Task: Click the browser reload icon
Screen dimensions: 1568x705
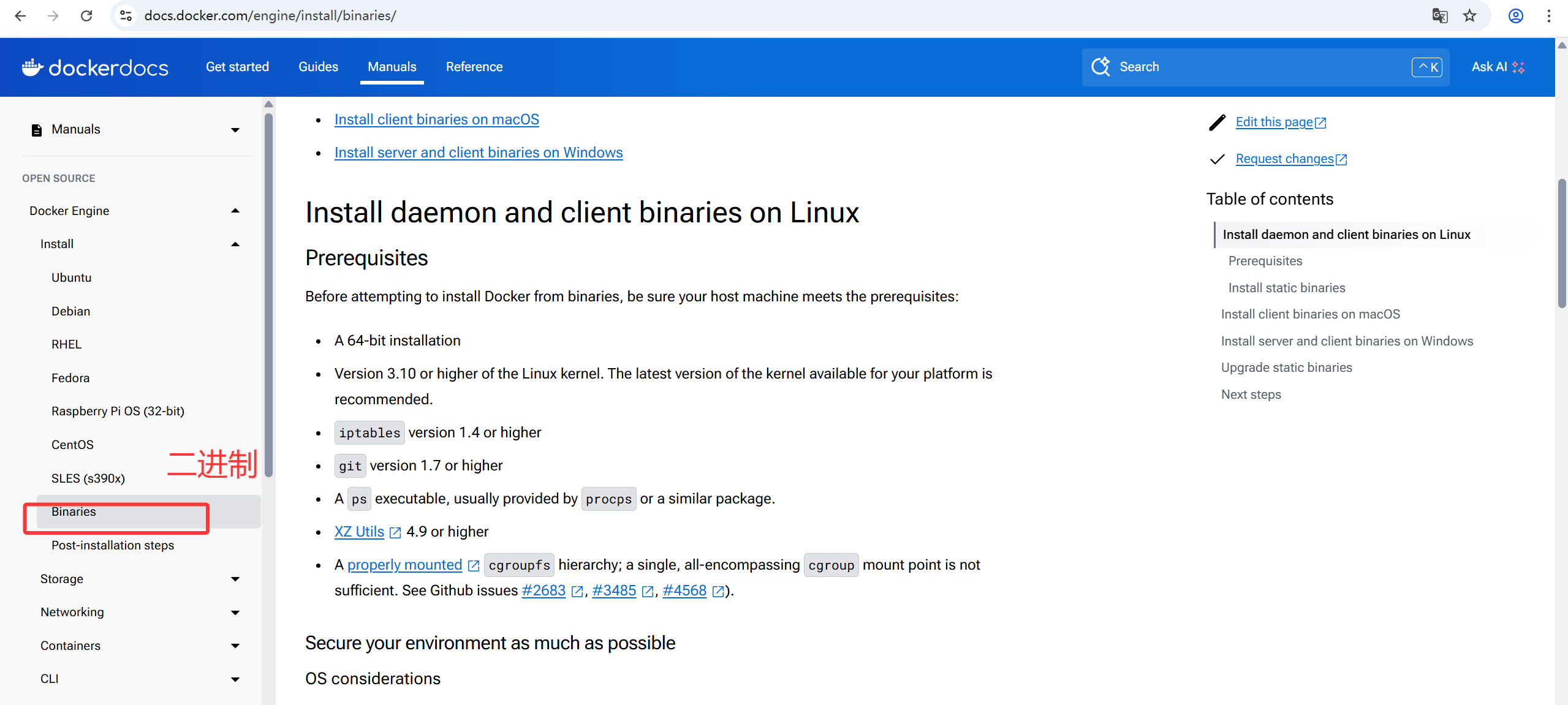Action: click(x=86, y=16)
